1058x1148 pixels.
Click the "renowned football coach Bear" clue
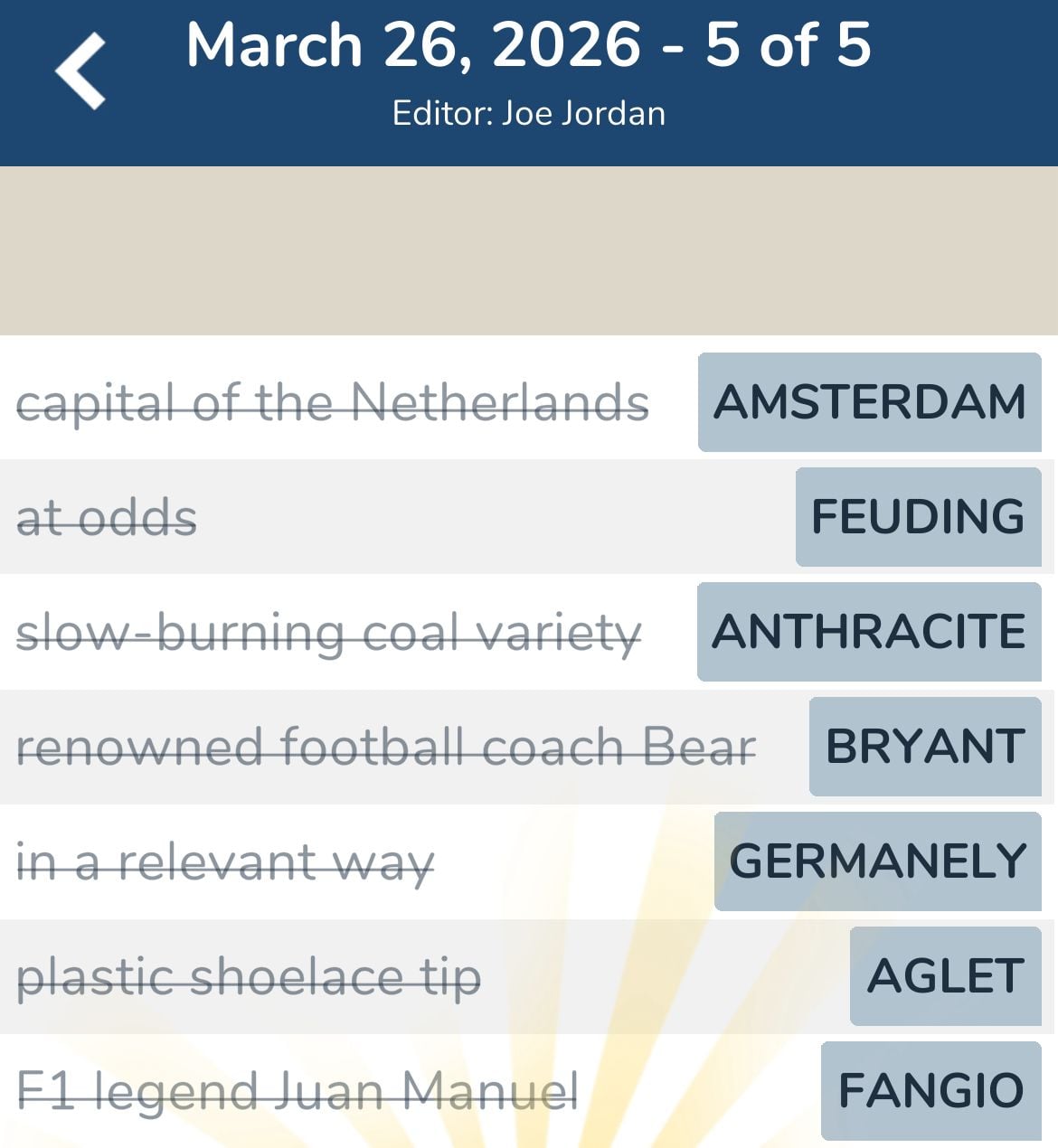[x=386, y=748]
